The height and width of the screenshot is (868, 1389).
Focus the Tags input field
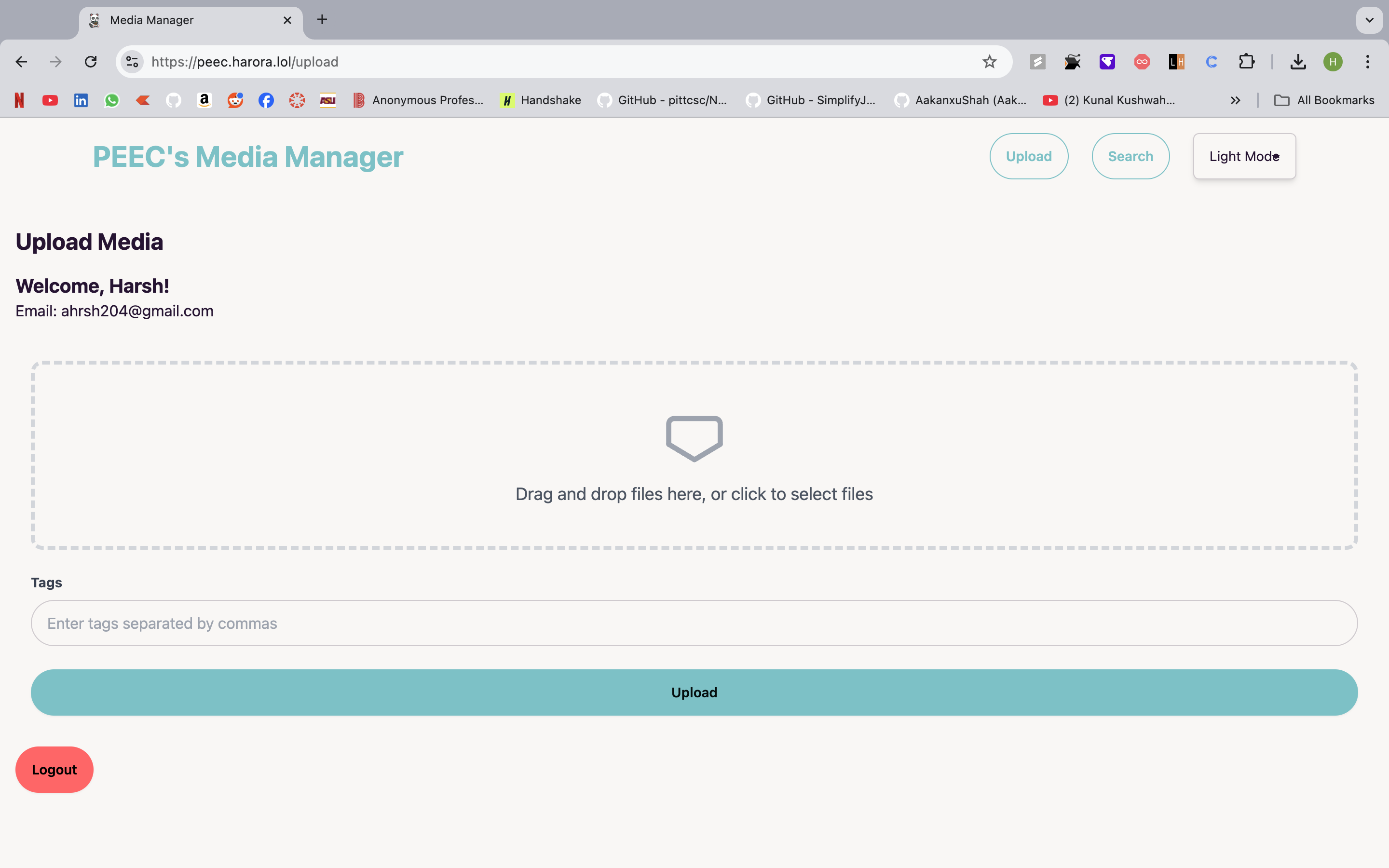coord(694,623)
